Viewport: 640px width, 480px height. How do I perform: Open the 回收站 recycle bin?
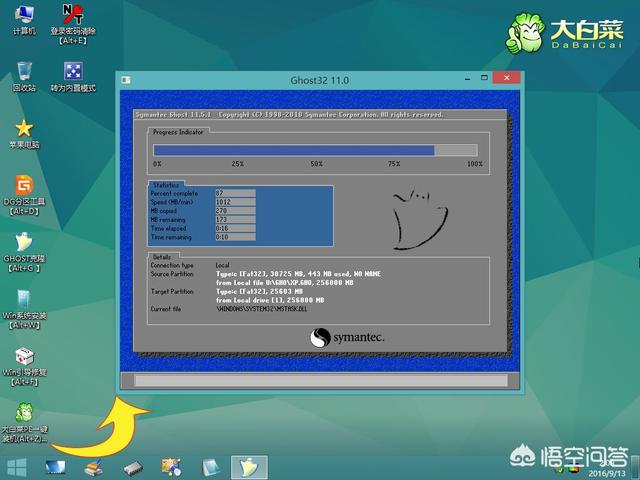pyautogui.click(x=24, y=77)
